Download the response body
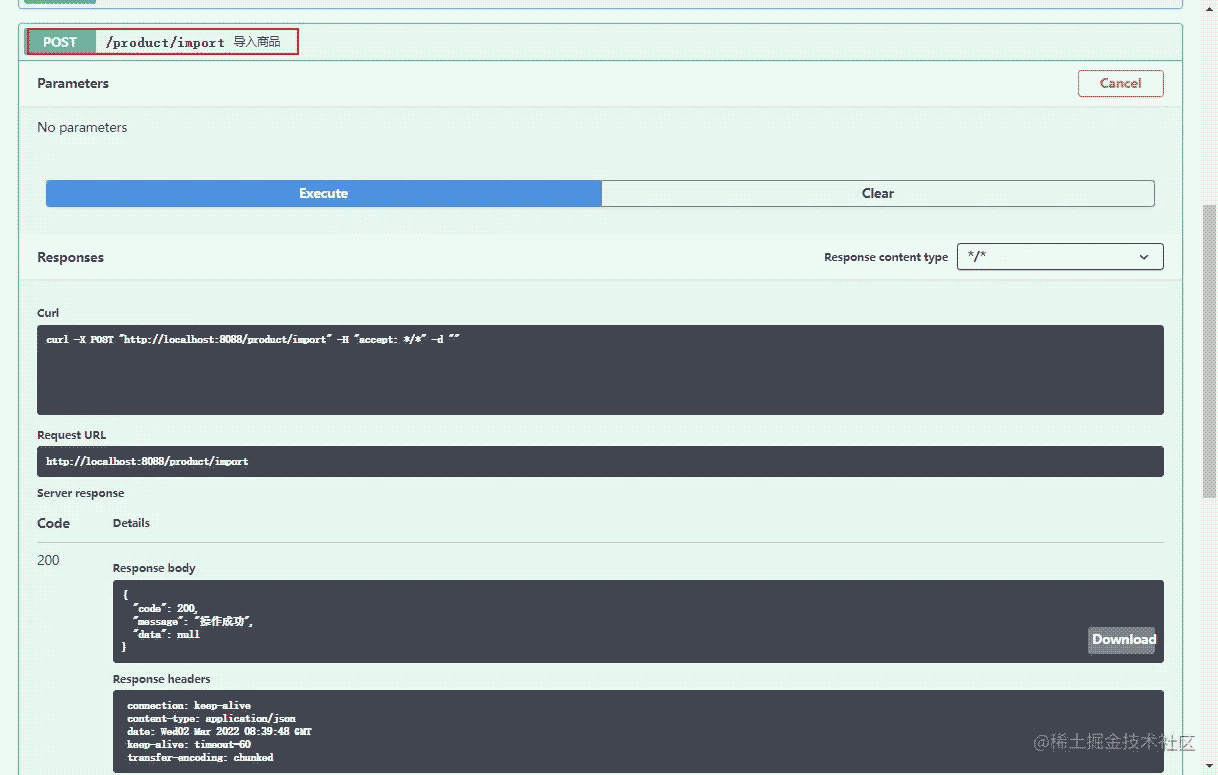Screen dimensions: 1218x775 (x=1123, y=640)
